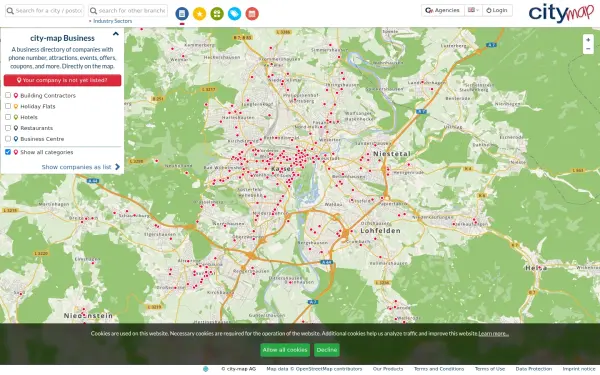Open the language flag dropdown

473,10
